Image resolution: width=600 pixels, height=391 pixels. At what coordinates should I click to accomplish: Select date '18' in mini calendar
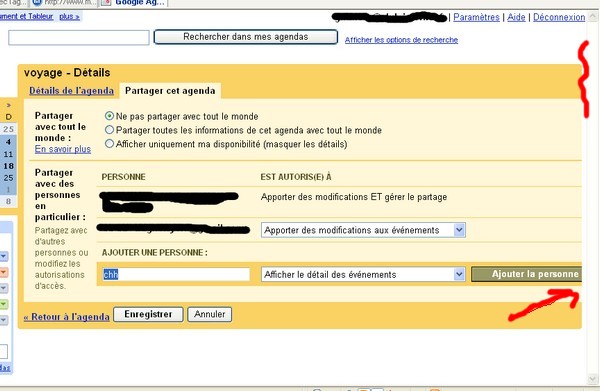pyautogui.click(x=8, y=166)
